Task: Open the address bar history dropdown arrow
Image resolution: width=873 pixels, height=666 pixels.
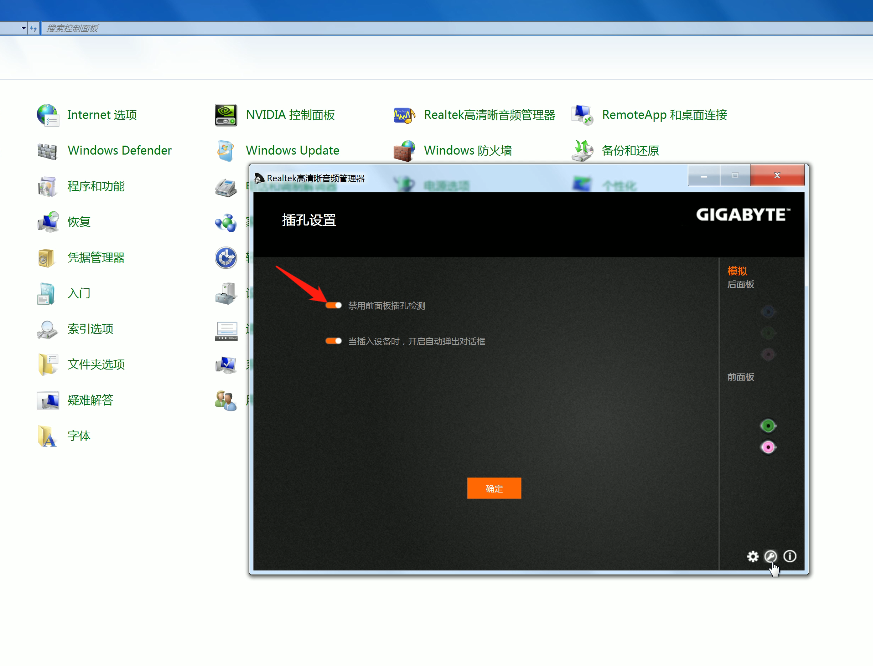Action: pyautogui.click(x=24, y=28)
